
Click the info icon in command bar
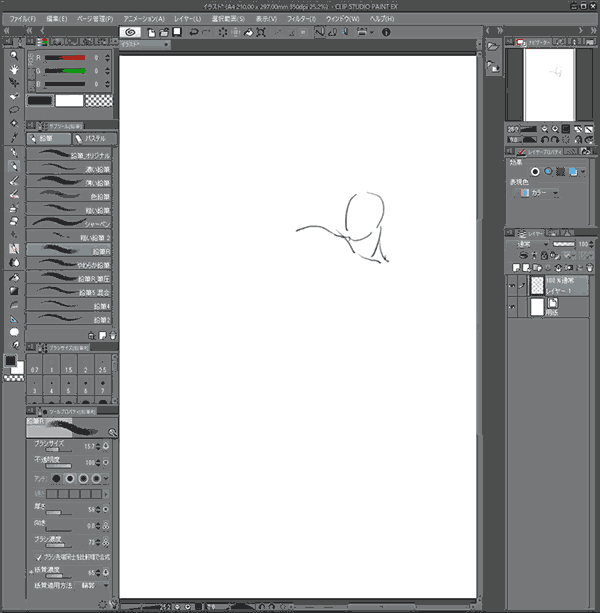coord(386,32)
